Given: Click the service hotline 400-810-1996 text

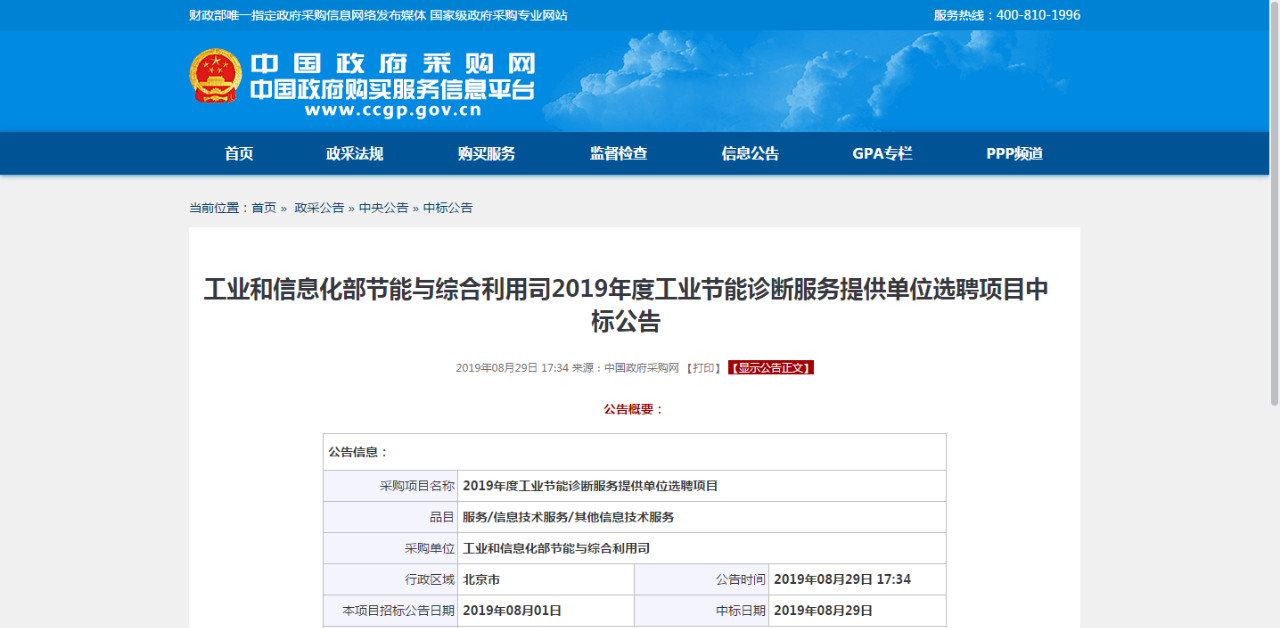Looking at the screenshot, I should pos(1007,15).
